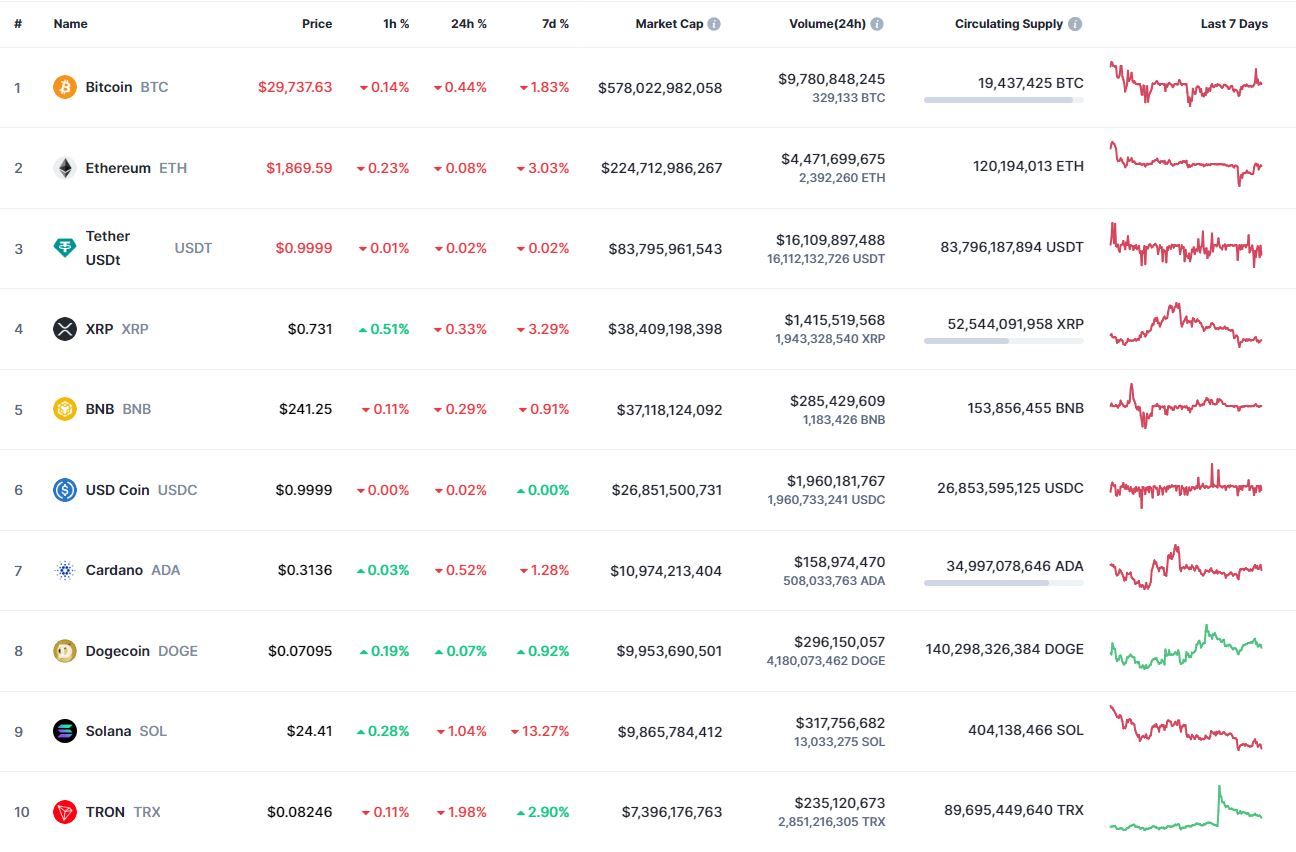Viewport: 1296px width, 852px height.
Task: Open Solana's last 7 days sparkline chart
Action: pos(1186,728)
